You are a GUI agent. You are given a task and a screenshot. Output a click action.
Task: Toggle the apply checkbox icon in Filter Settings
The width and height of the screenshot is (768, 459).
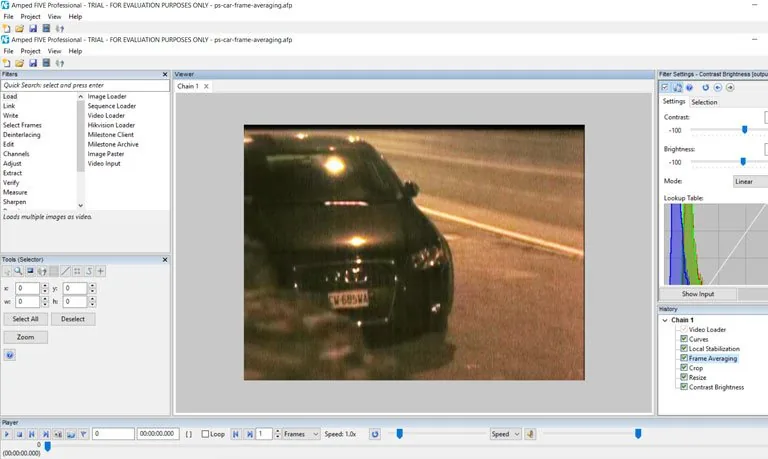[665, 87]
